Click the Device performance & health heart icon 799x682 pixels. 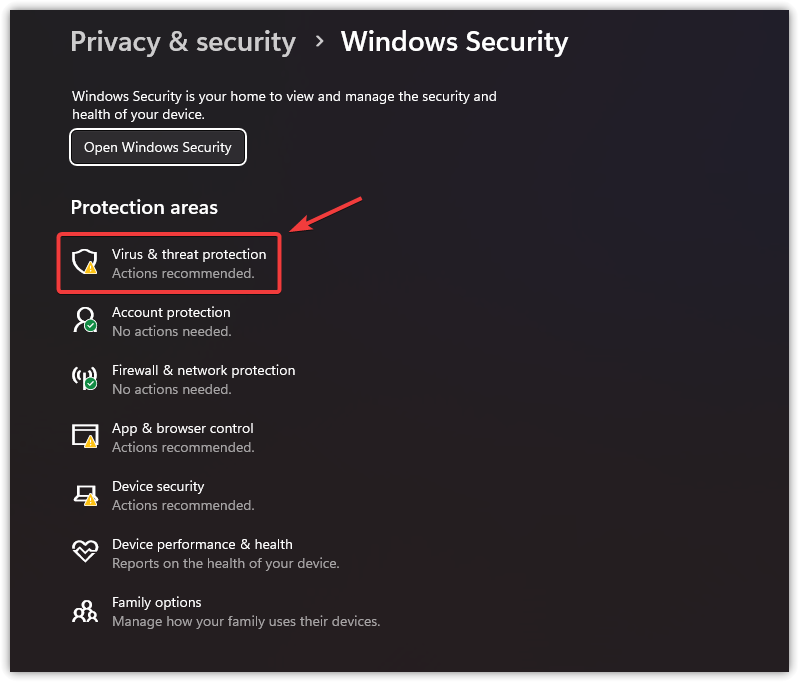(84, 552)
